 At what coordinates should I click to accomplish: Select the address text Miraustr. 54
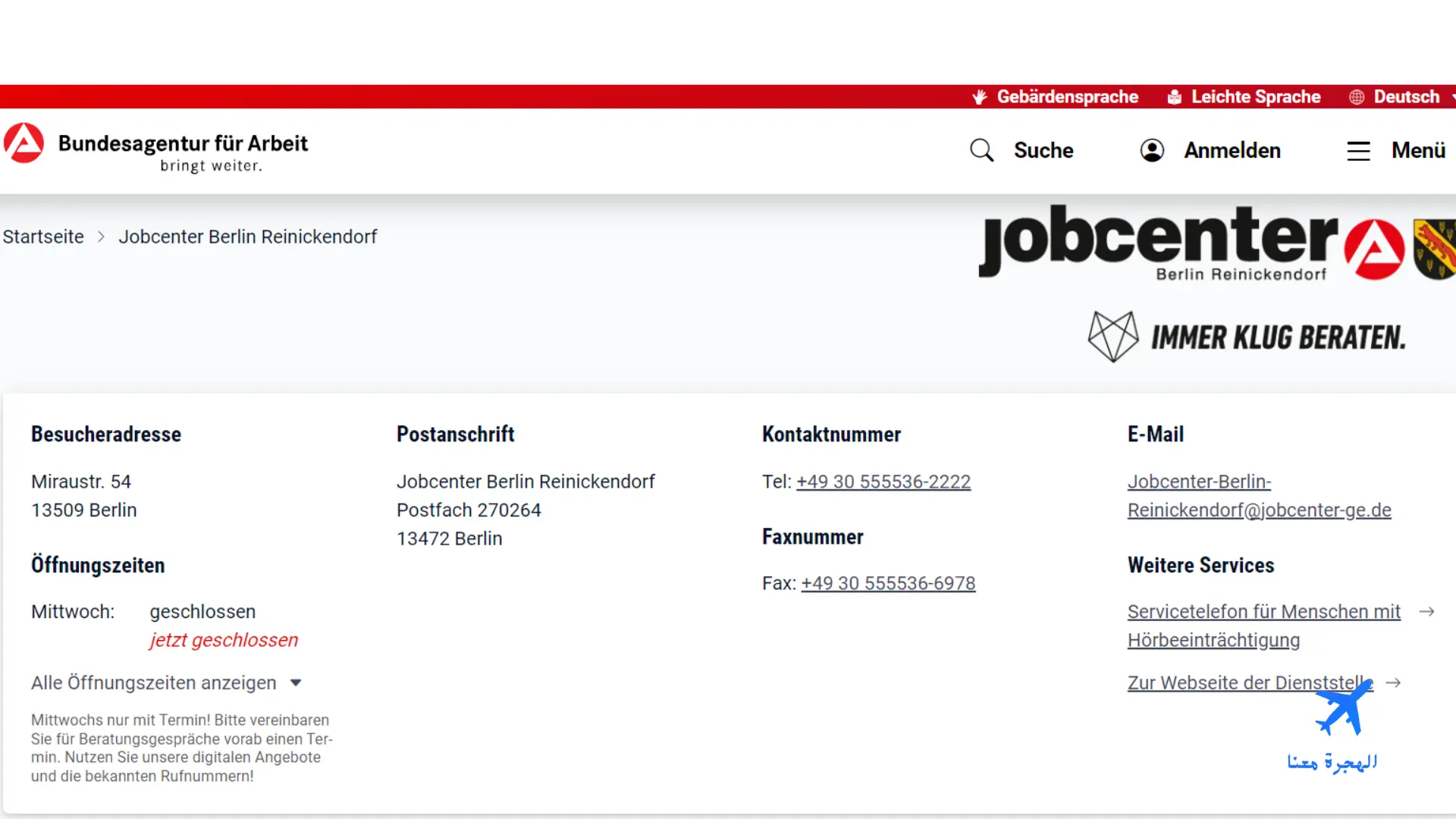[81, 482]
